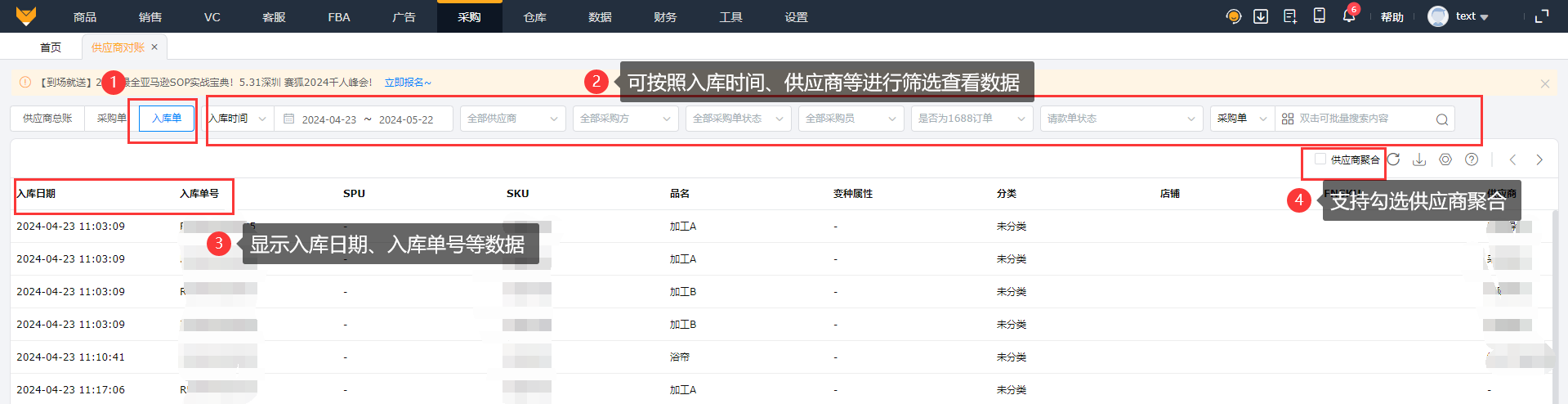1568x404 pixels.
Task: Open the mobile app icon
Action: tap(1319, 16)
